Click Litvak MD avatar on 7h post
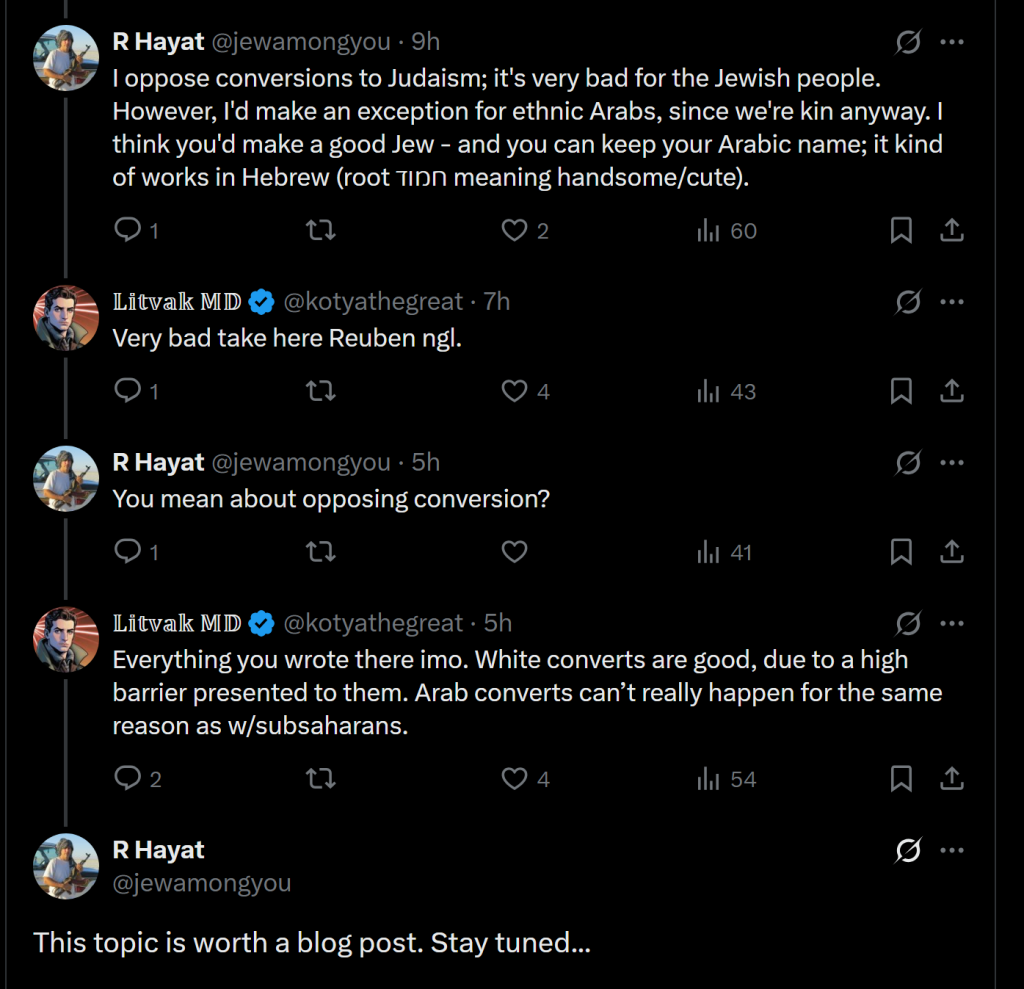 (66, 318)
